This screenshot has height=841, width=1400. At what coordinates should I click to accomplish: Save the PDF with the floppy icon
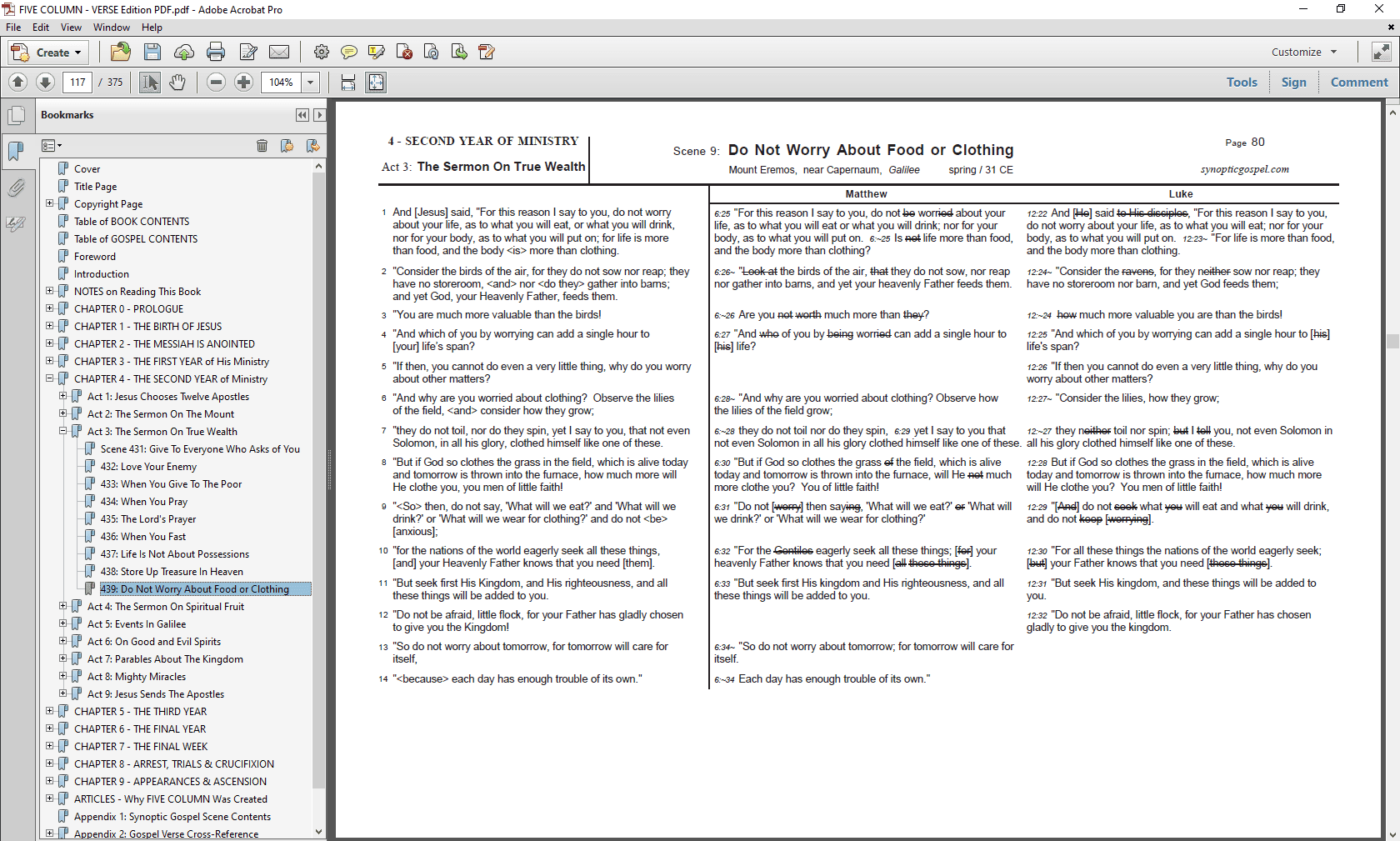(152, 52)
